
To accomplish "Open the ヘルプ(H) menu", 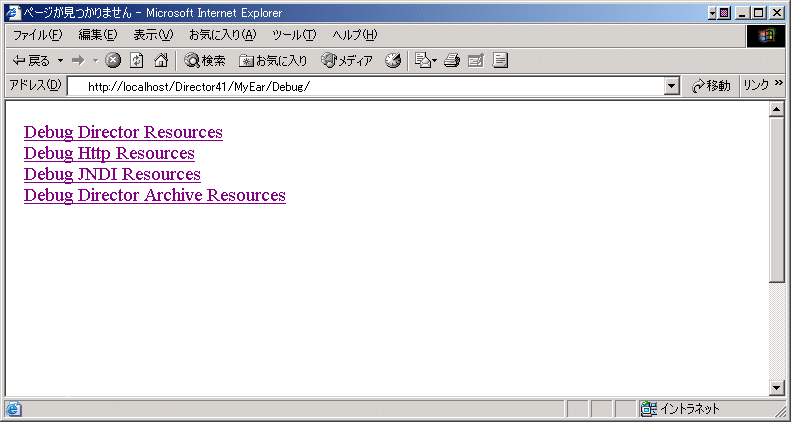I will pyautogui.click(x=355, y=35).
